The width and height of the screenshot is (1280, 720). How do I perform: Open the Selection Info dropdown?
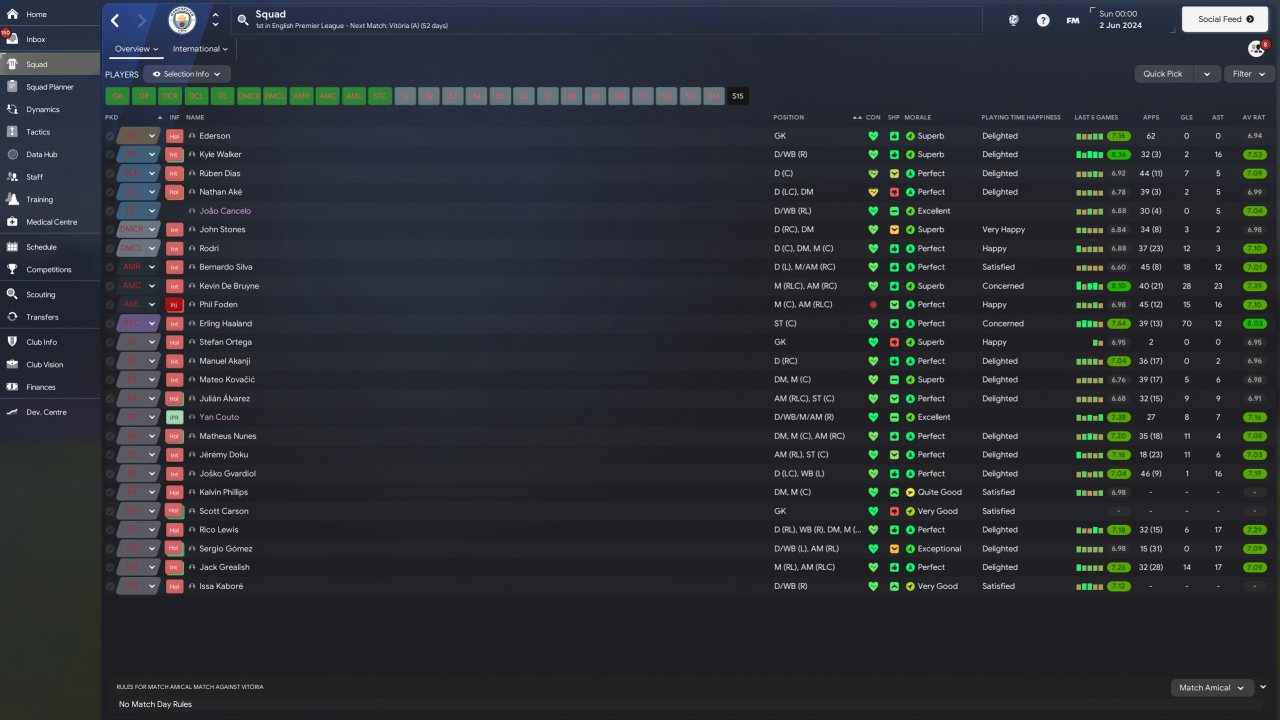[x=187, y=74]
